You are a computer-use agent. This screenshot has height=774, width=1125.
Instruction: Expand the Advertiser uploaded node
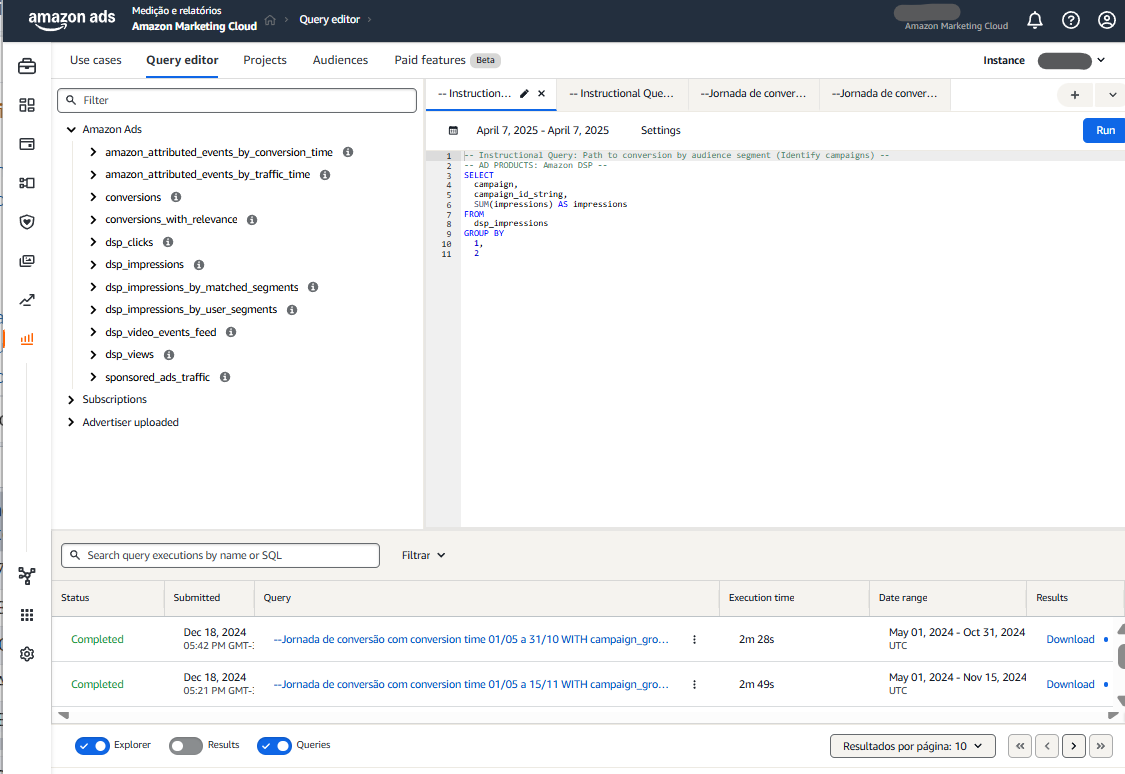[x=71, y=423]
